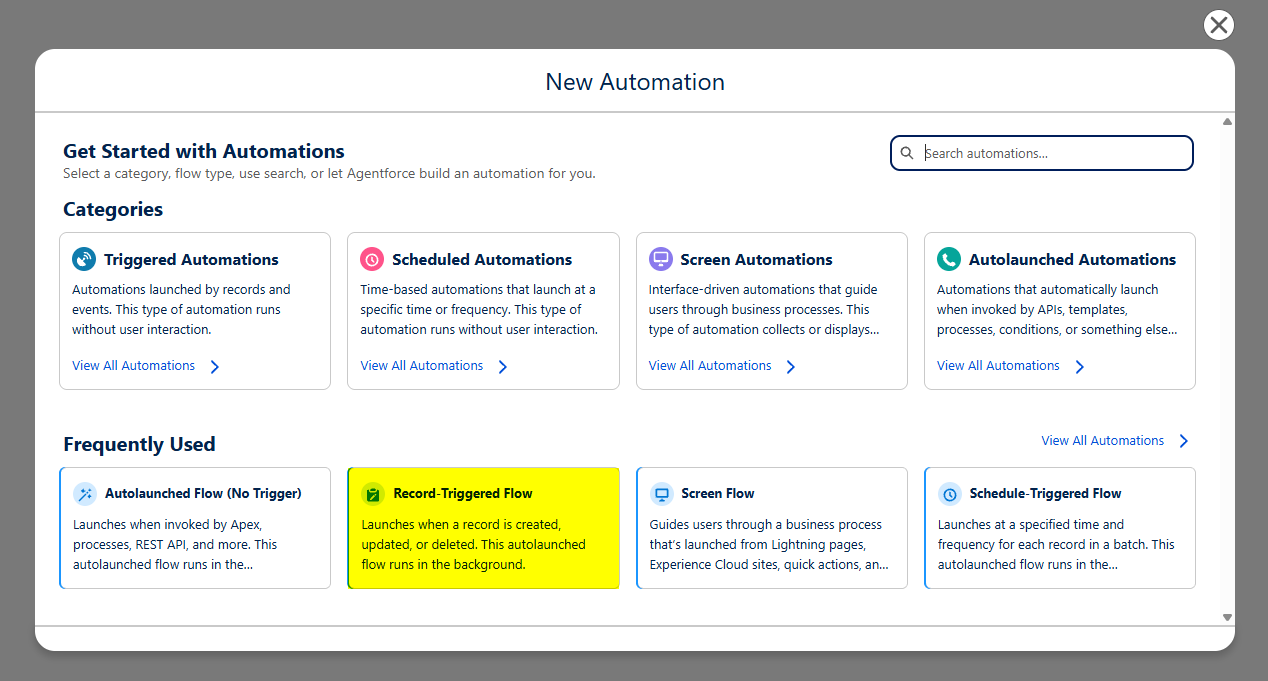Open Scheduled Automations View All chevron
1268x681 pixels.
503,367
